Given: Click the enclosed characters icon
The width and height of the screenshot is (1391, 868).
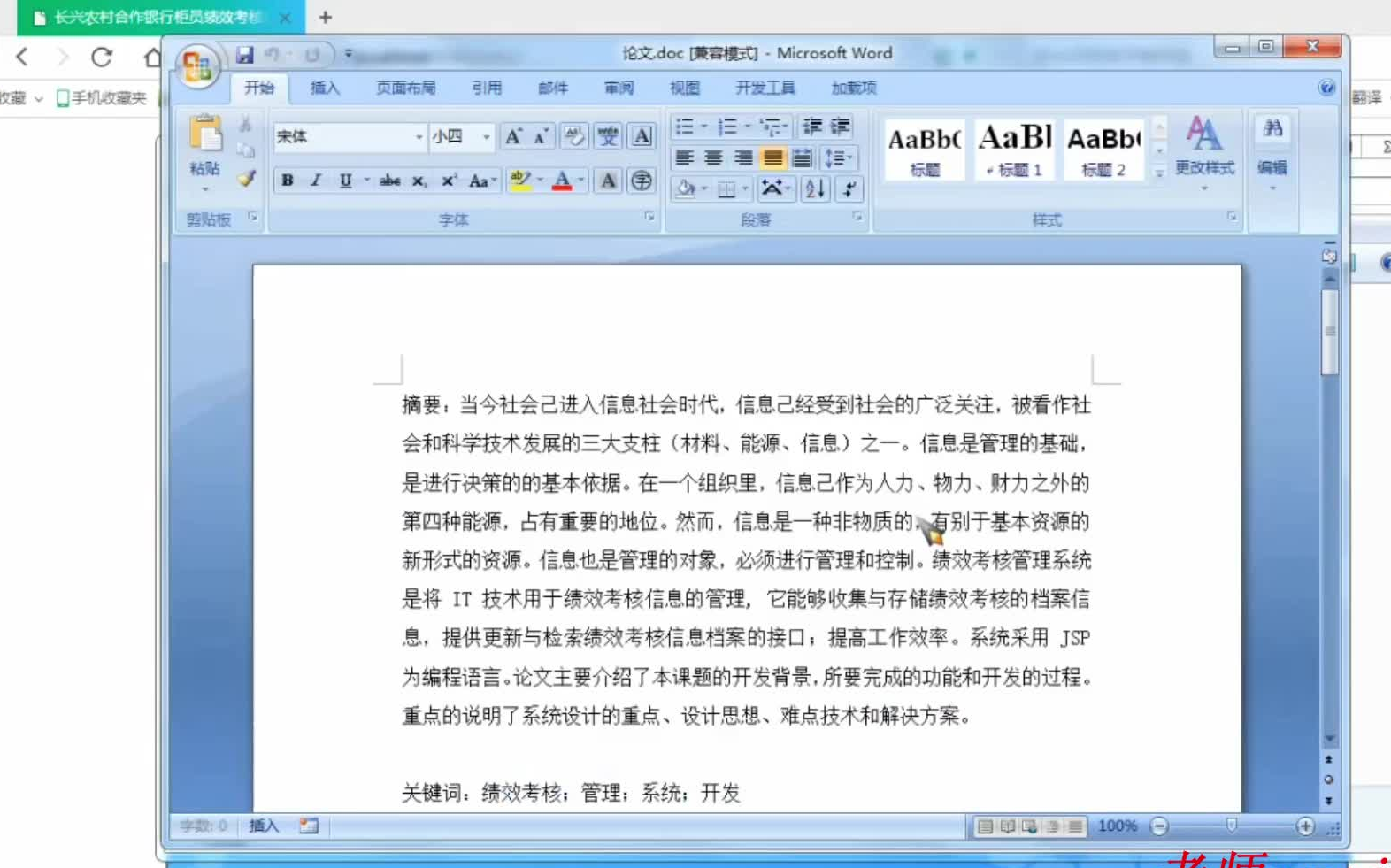Looking at the screenshot, I should [642, 181].
